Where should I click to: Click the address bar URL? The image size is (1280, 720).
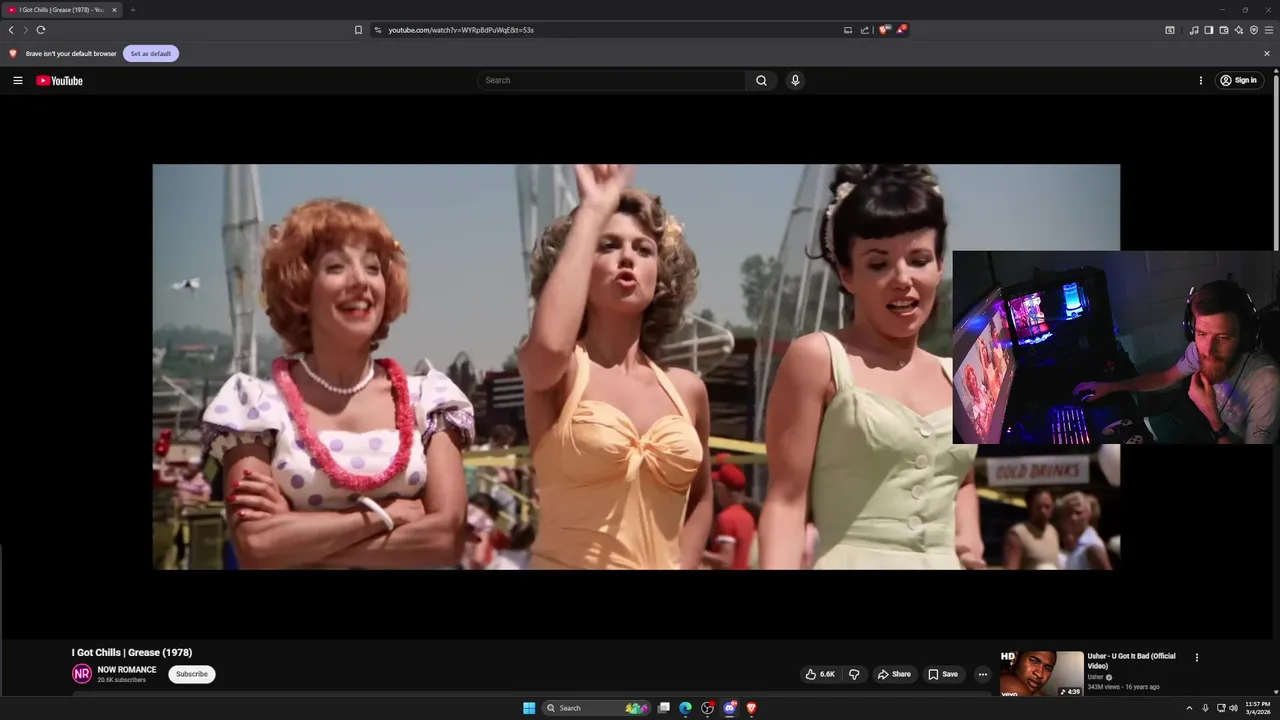[x=461, y=30]
